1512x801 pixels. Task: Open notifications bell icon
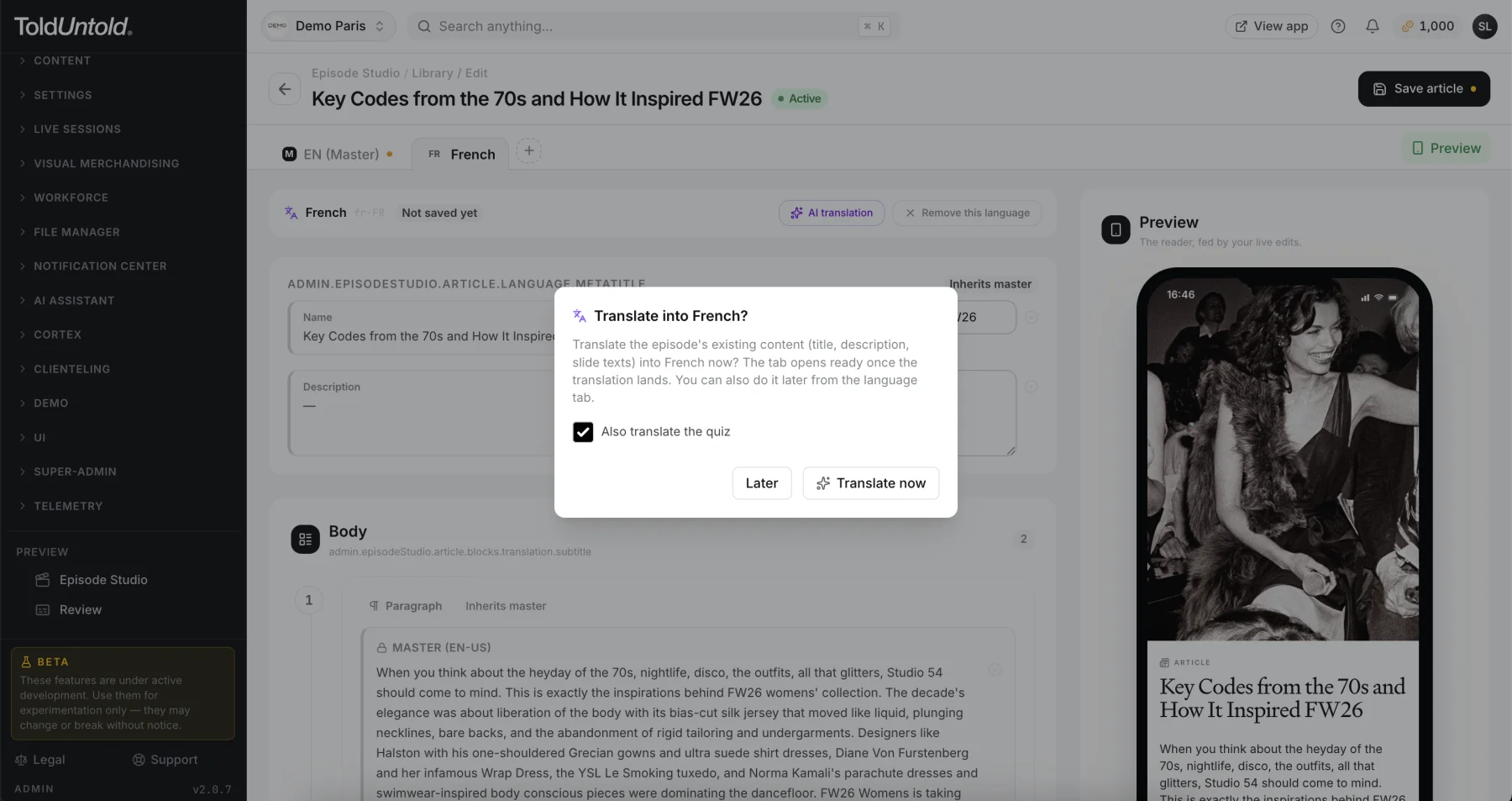pyautogui.click(x=1373, y=26)
